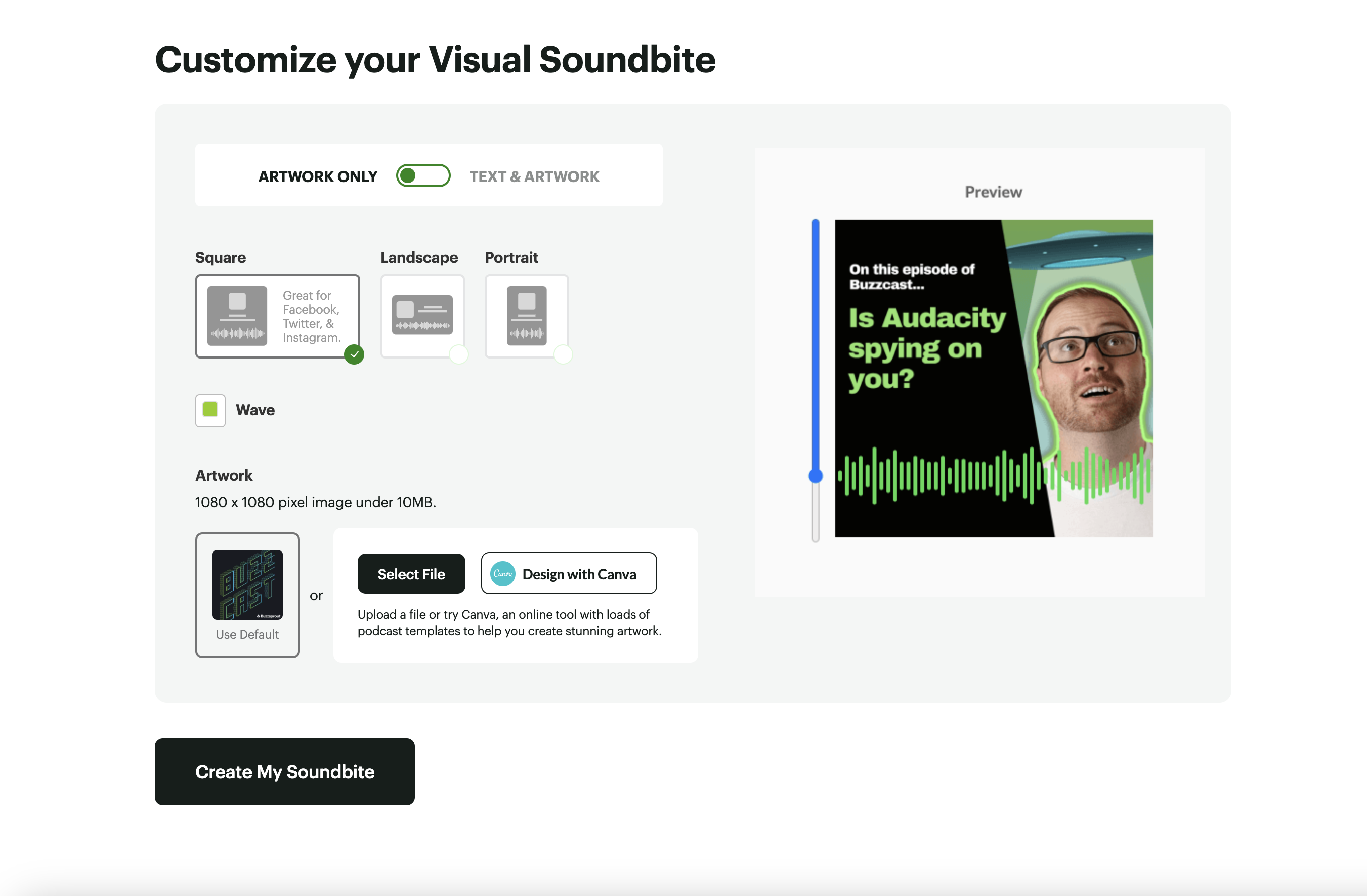This screenshot has width=1367, height=896.
Task: Click Use Default artwork label
Action: 247,634
